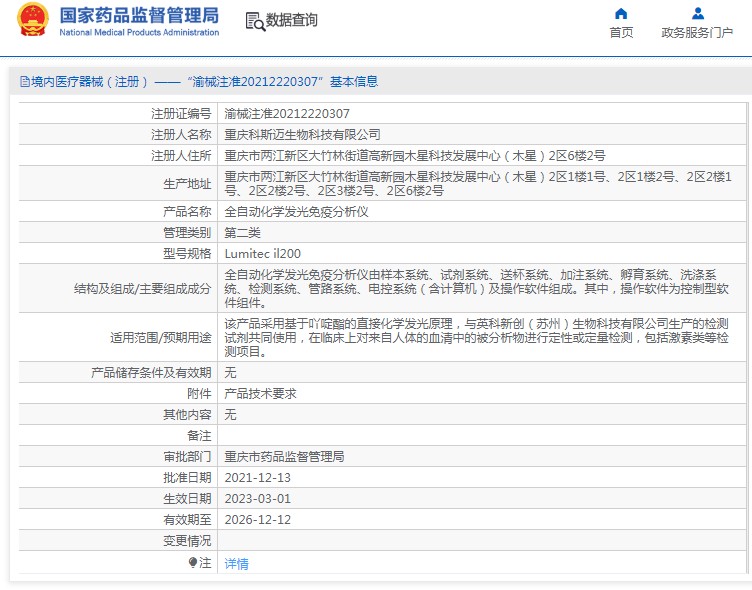Click the 变更情况 label
The width and height of the screenshot is (752, 590).
(187, 541)
